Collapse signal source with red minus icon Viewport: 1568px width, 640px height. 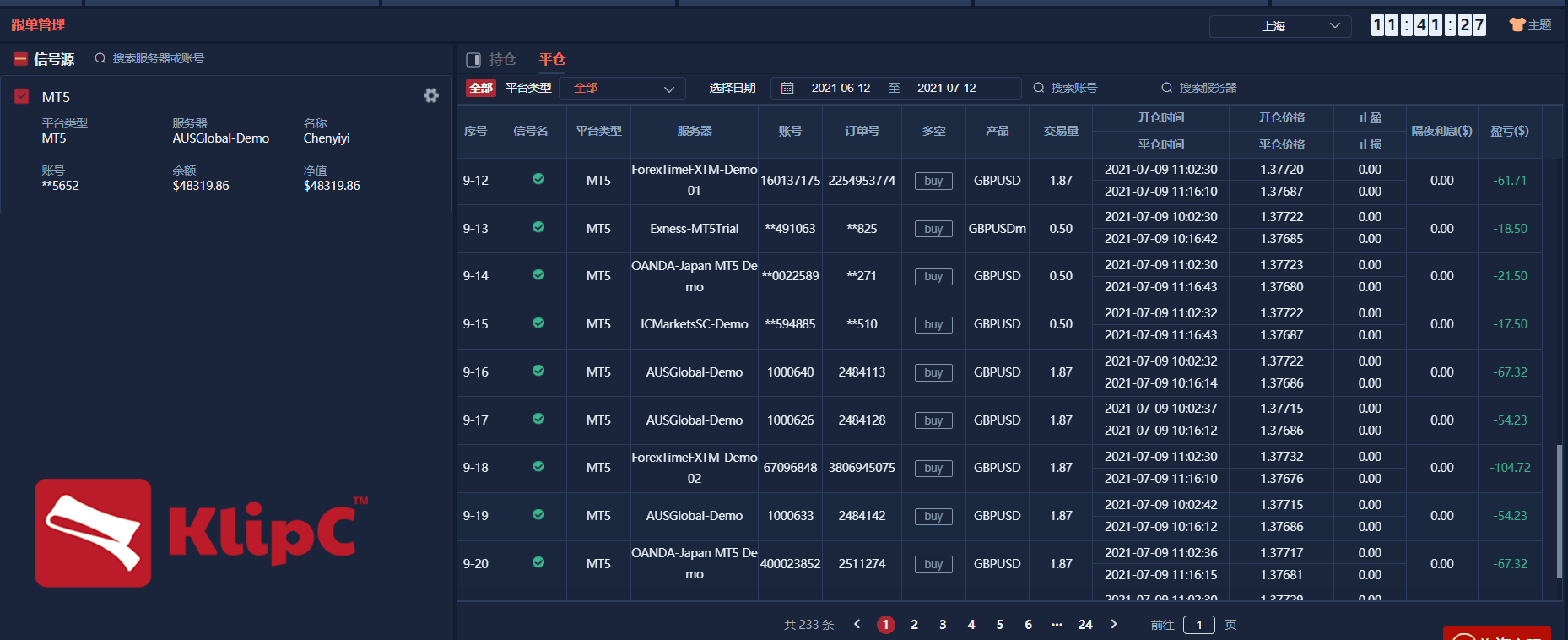click(x=20, y=58)
